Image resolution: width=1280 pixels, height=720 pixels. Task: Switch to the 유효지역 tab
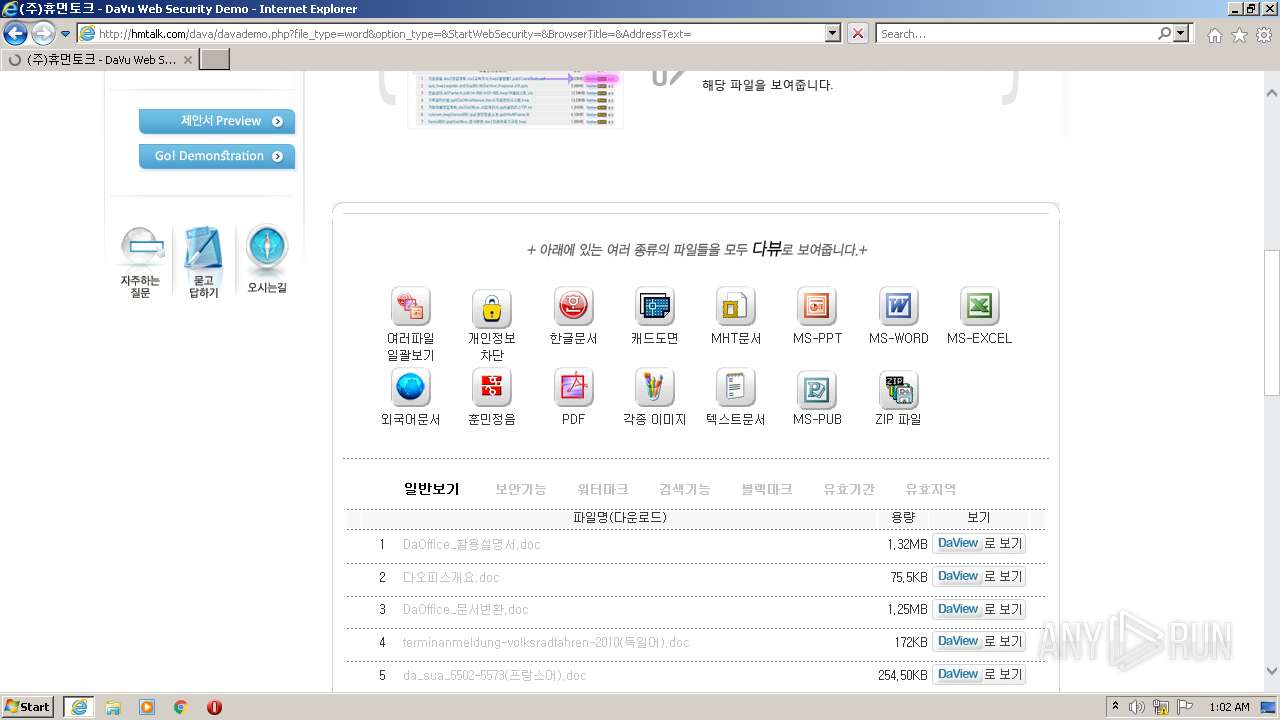coord(931,489)
